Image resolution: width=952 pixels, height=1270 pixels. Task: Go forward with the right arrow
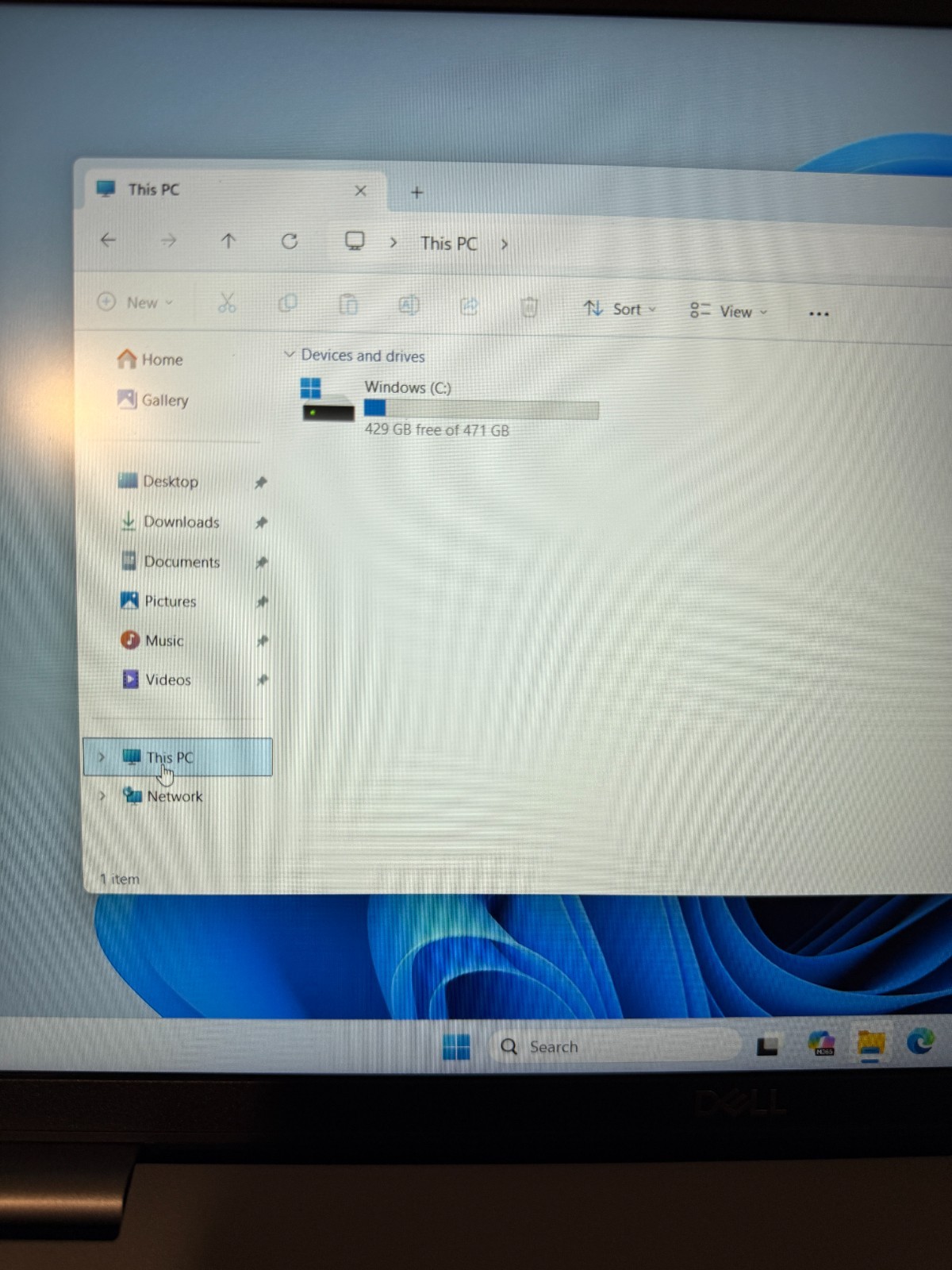pyautogui.click(x=168, y=241)
